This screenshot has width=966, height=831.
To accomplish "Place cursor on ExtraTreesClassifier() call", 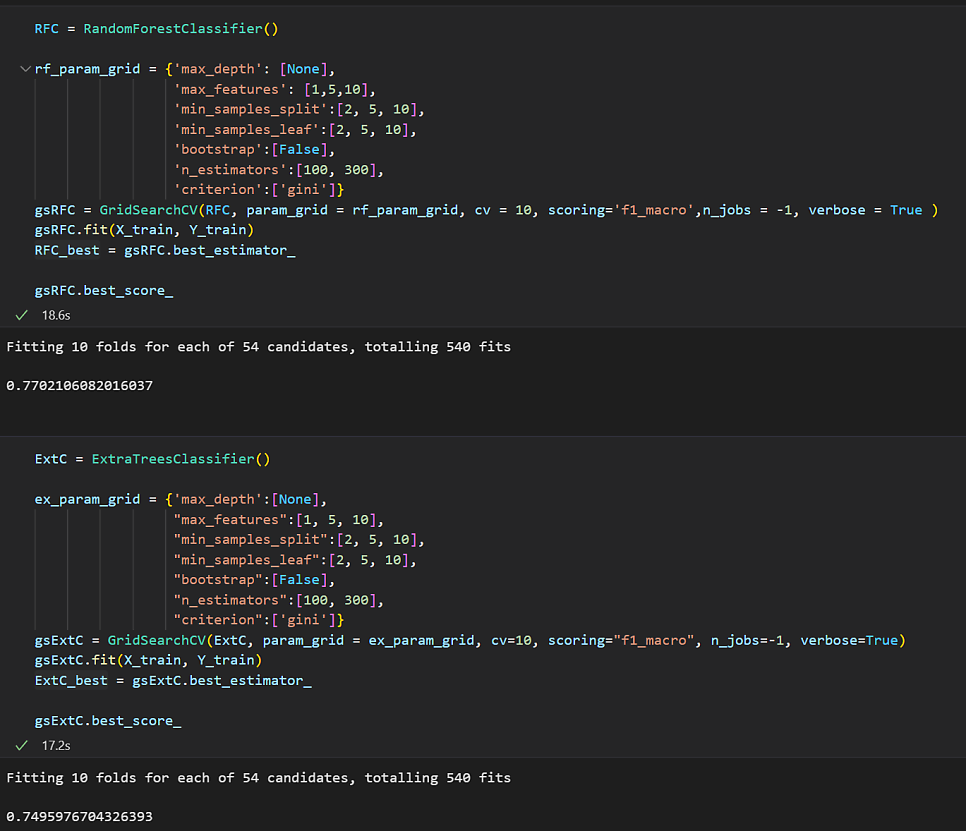I will 181,460.
